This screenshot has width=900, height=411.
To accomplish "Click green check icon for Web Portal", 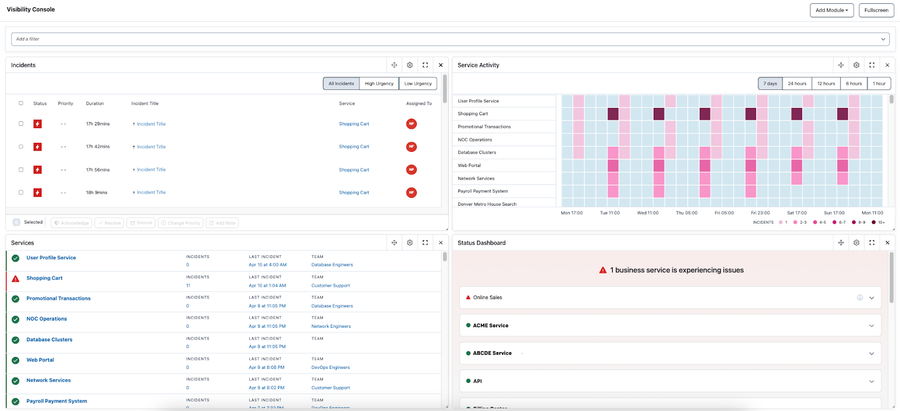I will click(x=15, y=360).
